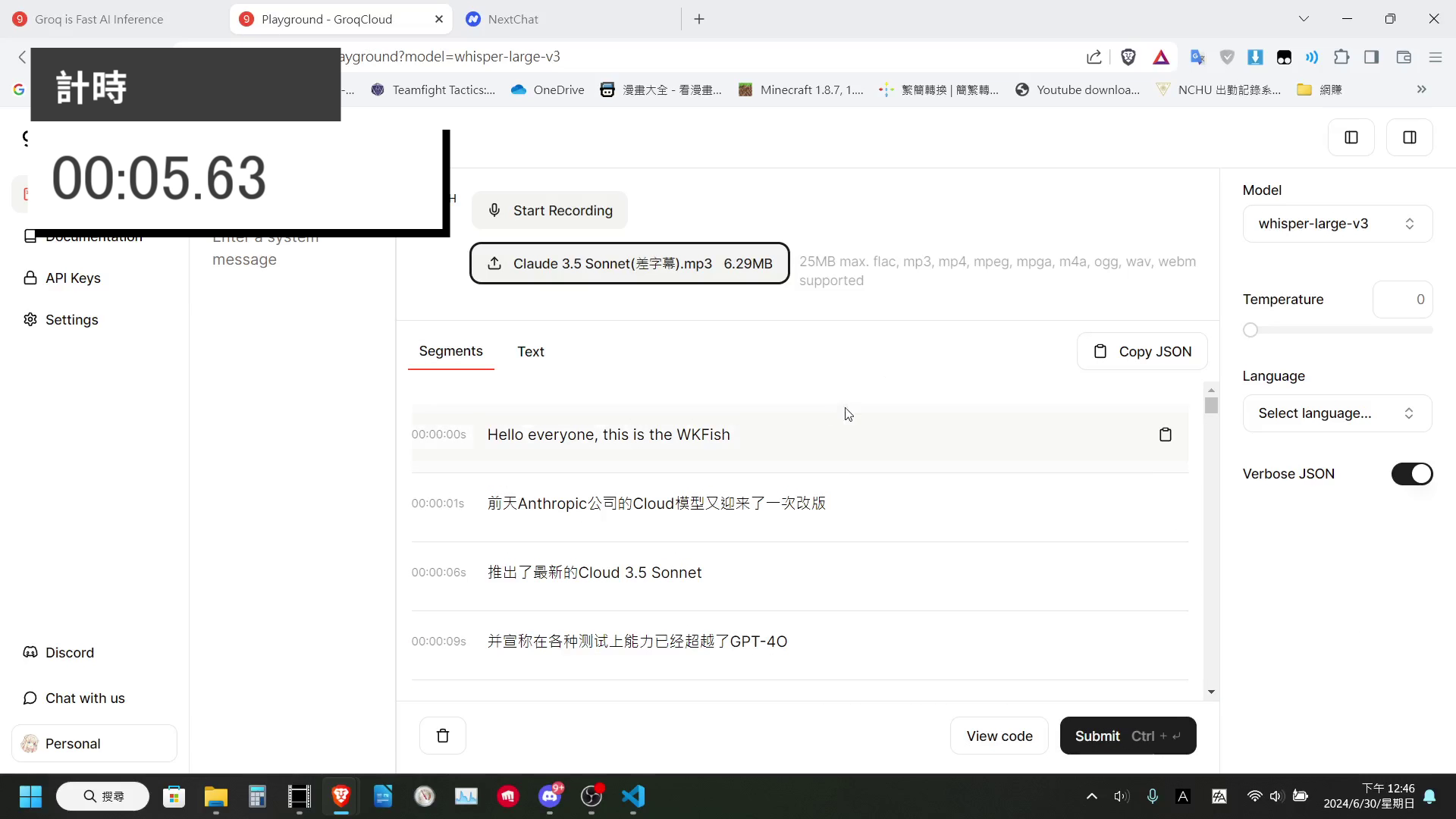Toggle the right sidebar panel icon
This screenshot has height=819, width=1456.
coord(1410,137)
